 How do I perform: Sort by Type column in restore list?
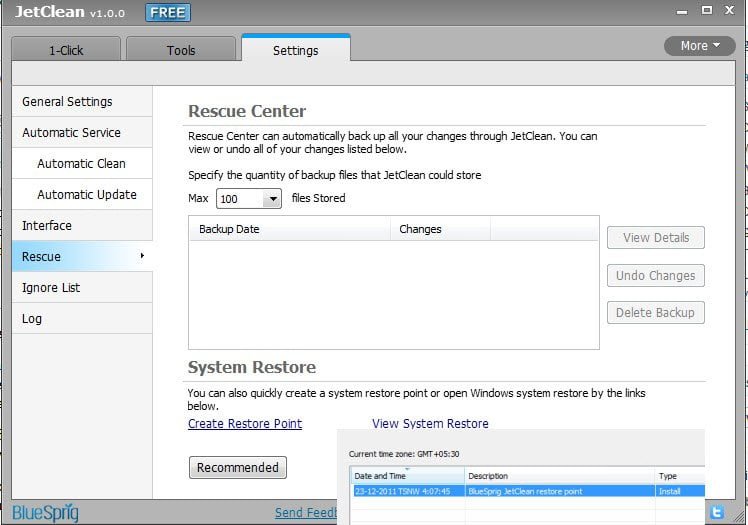(680, 476)
